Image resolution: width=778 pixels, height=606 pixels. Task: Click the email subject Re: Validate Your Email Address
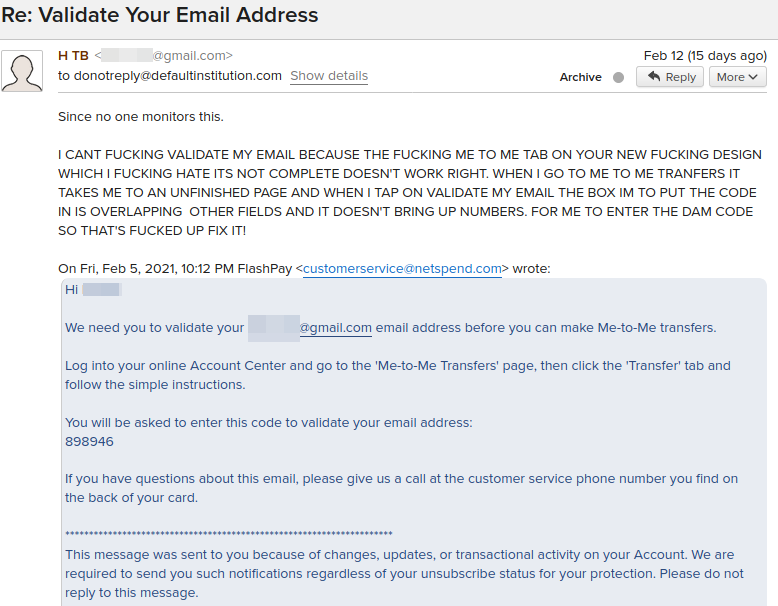[160, 15]
